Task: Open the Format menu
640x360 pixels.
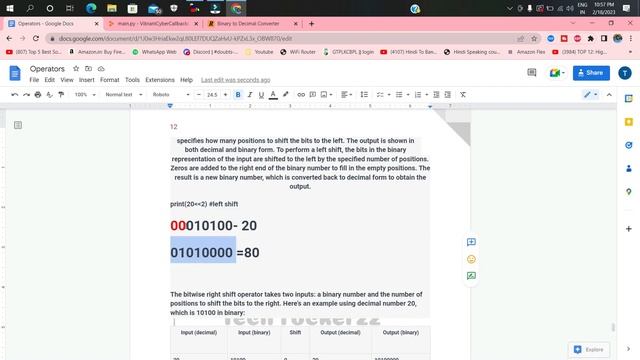Action: [x=110, y=80]
